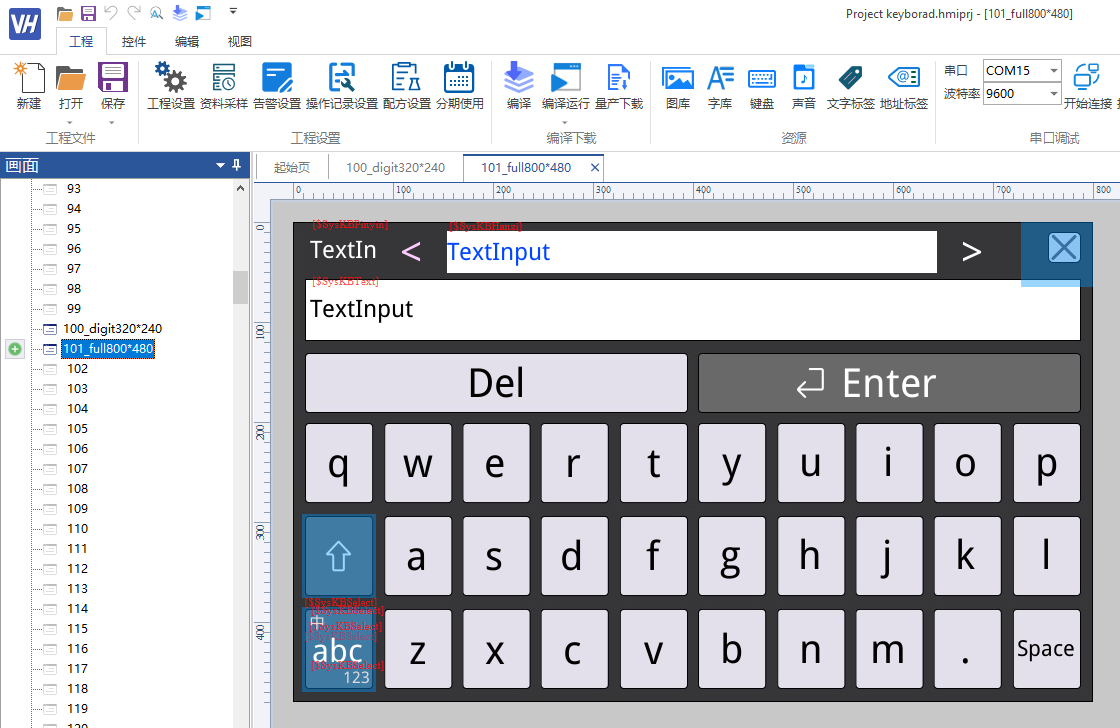Viewport: 1120px width, 728px height.
Task: Click the blue TextInput field on canvas
Action: [x=691, y=251]
